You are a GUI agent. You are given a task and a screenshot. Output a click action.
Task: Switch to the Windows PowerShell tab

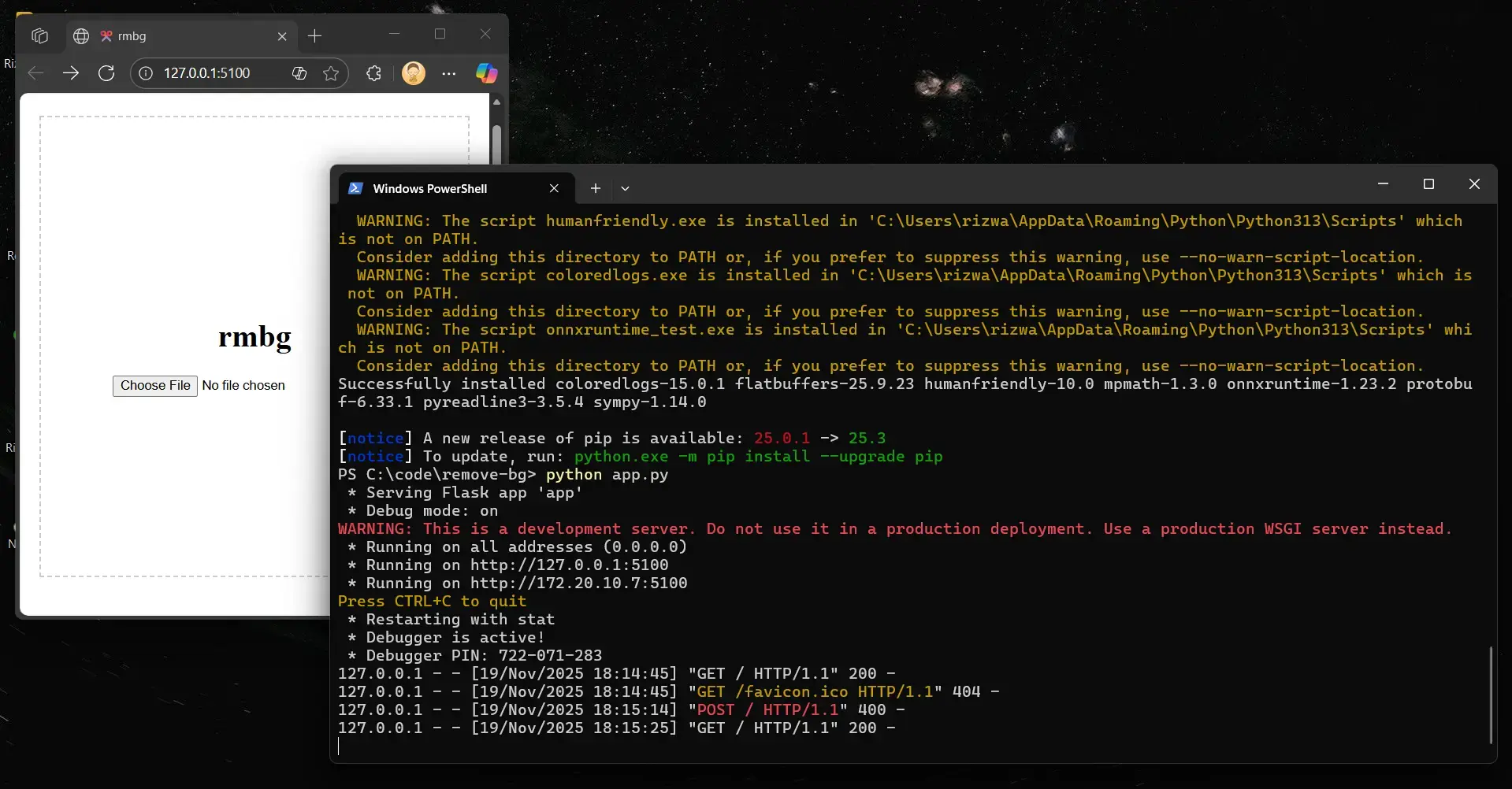click(x=429, y=188)
